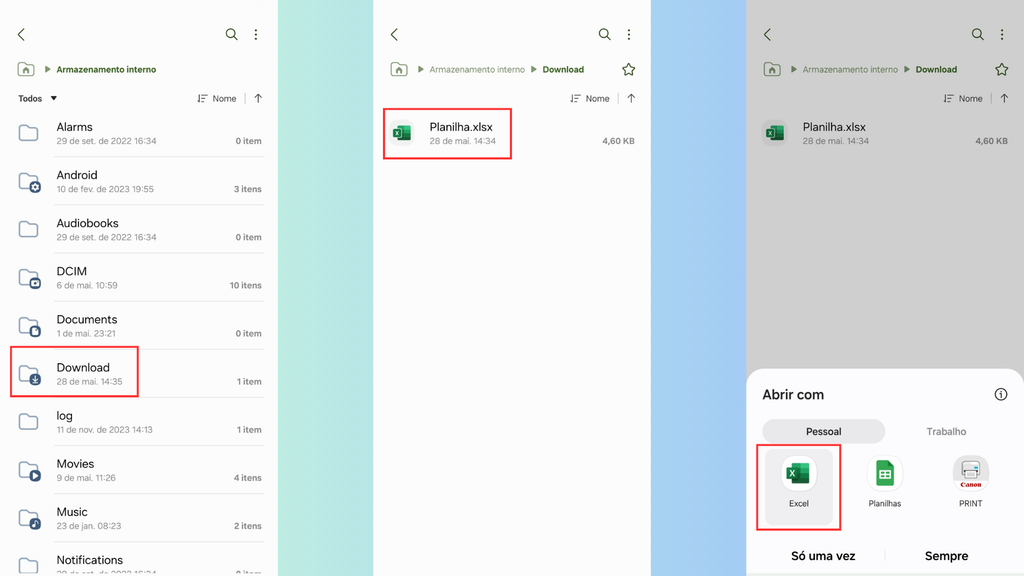Select 'Armazenamento interno' breadcrumb in left panel

pos(106,69)
